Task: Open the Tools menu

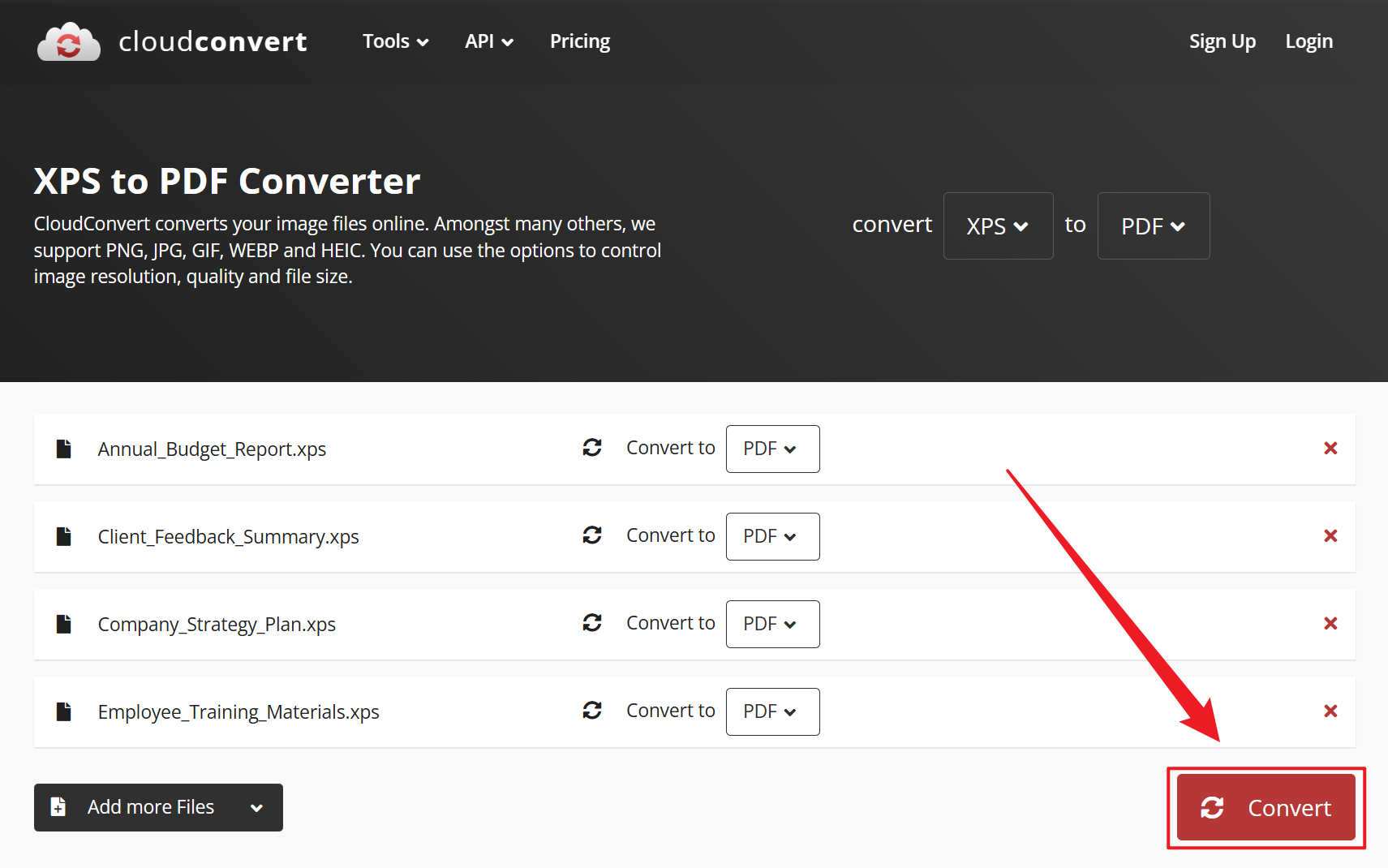Action: click(x=395, y=41)
